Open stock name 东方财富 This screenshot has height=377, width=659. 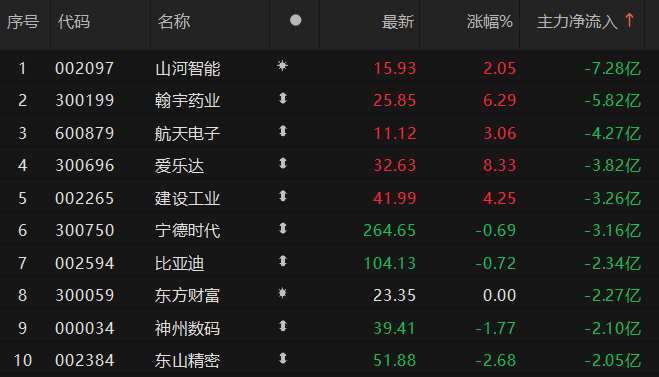pyautogui.click(x=187, y=295)
